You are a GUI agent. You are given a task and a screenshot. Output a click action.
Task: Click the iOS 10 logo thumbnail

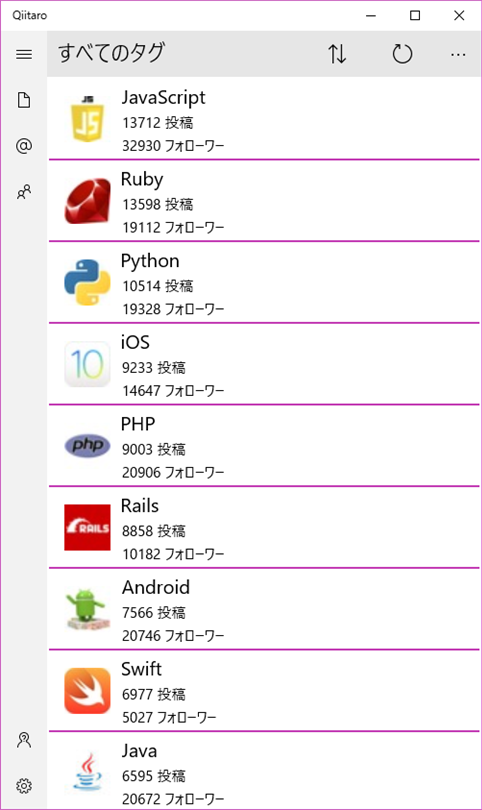coord(87,364)
